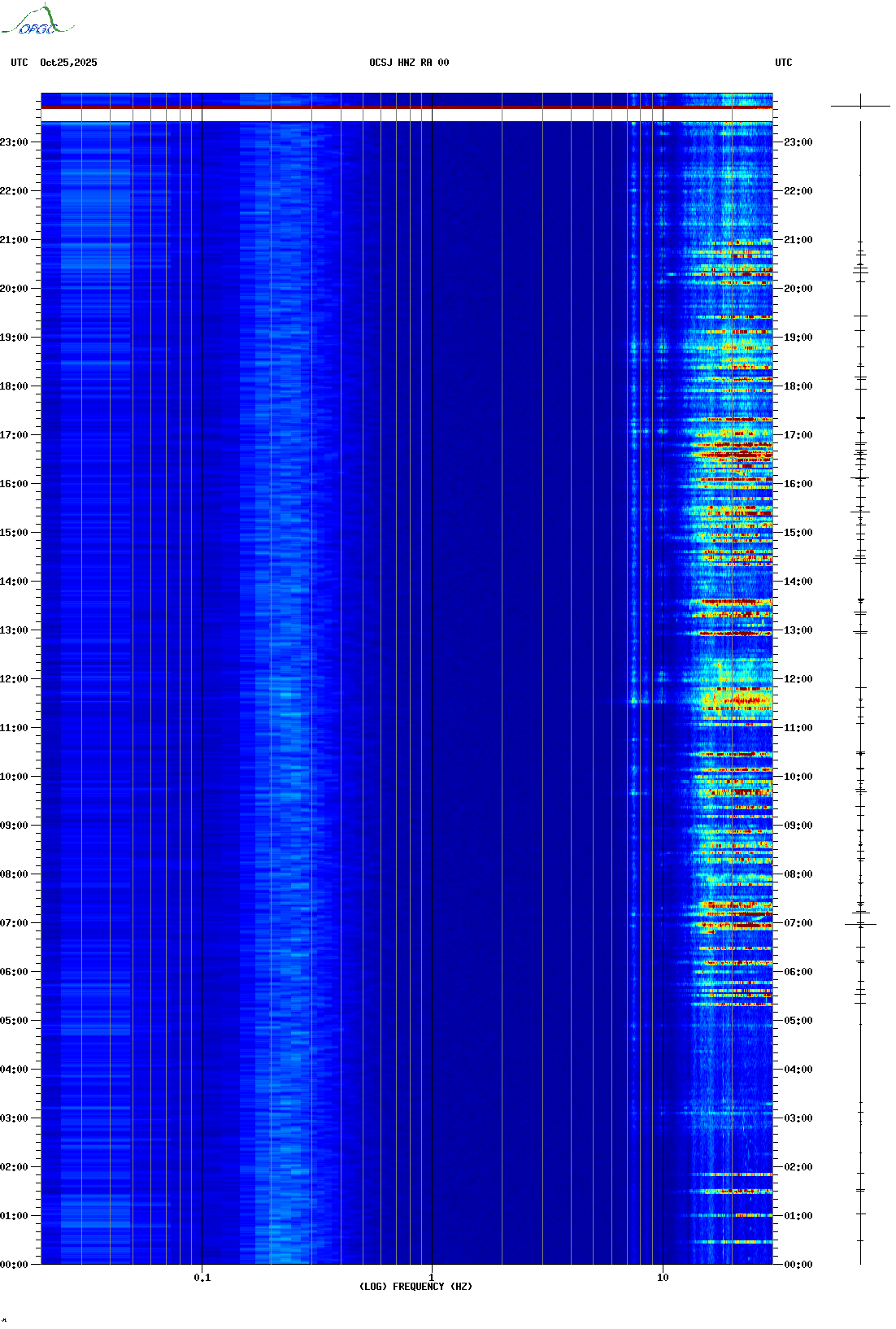Screen dimensions: 896x1329
Task: Click the (LOG) FREQUENCY (HZ) axis title
Action: coord(415,1286)
